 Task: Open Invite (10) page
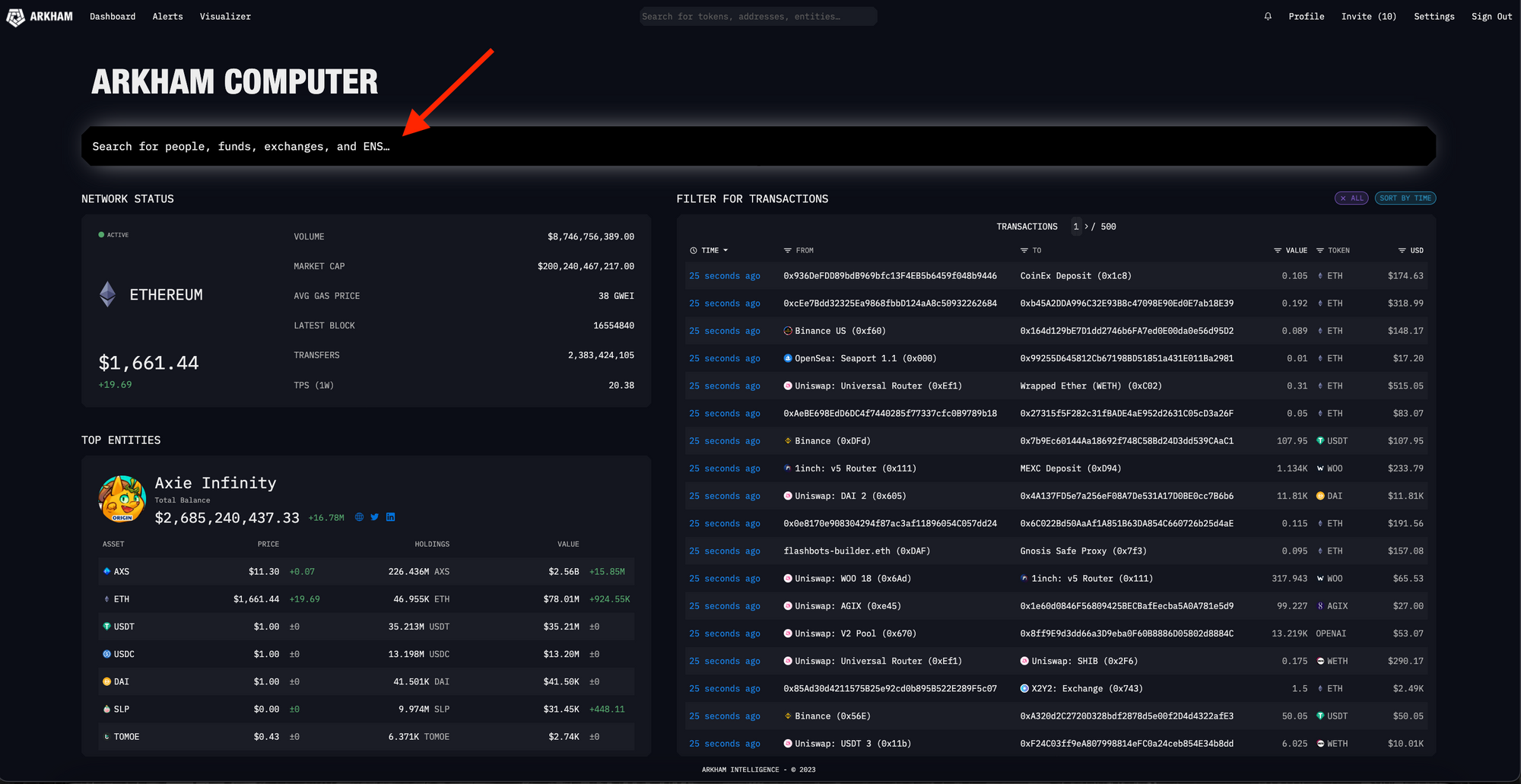pos(1369,17)
